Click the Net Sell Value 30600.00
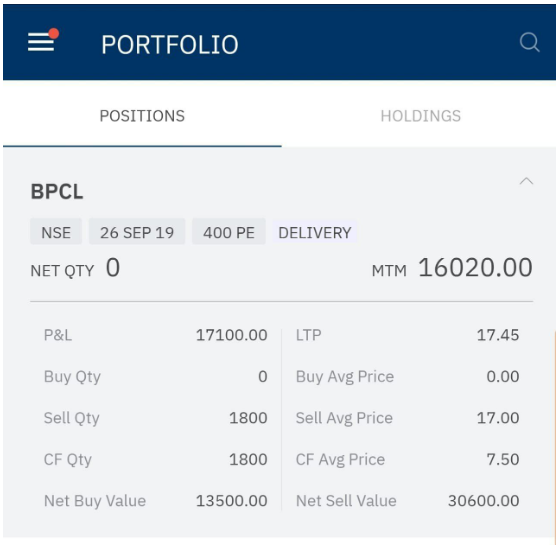560x557 pixels. pyautogui.click(x=484, y=501)
